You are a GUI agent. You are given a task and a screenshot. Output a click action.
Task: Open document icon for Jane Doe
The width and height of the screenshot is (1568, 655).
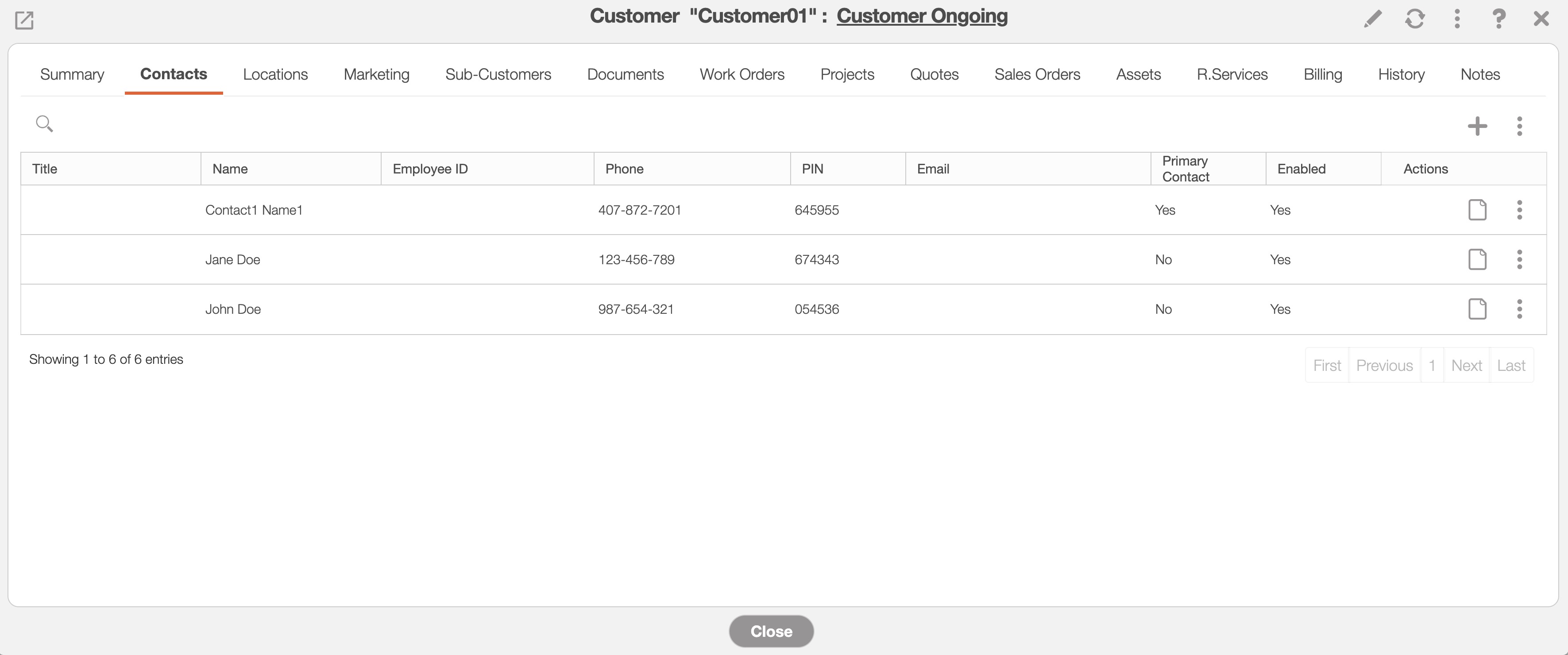coord(1477,259)
